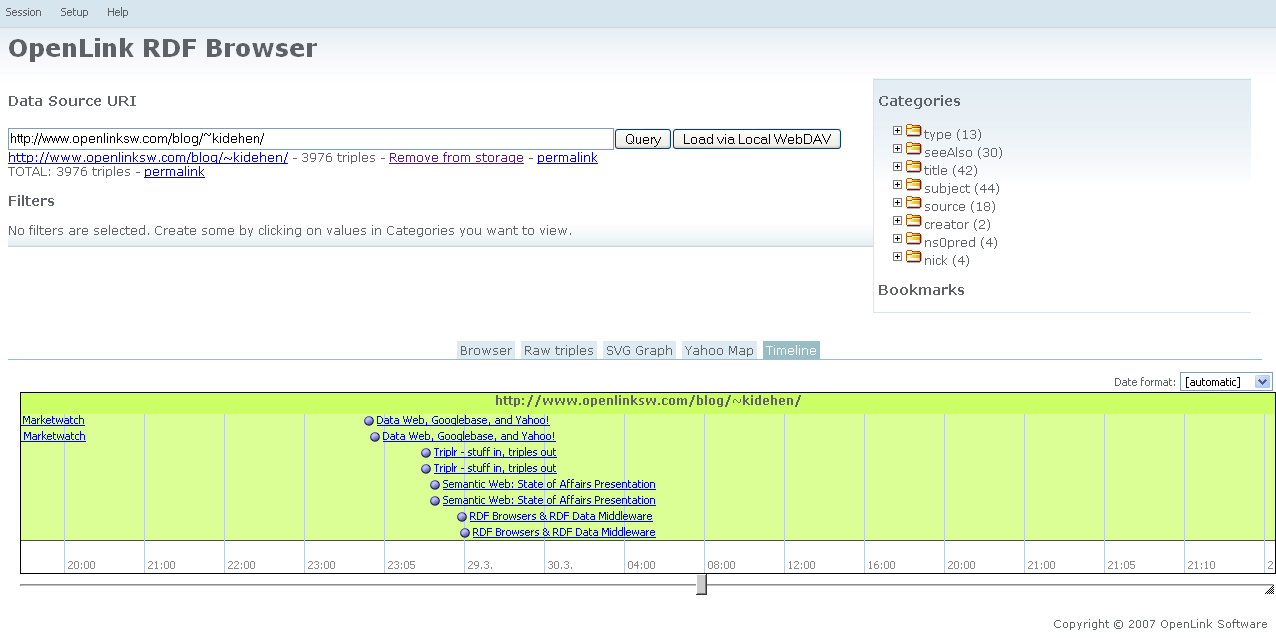Expand the ns0pred (4) category
The height and width of the screenshot is (638, 1276).
tap(897, 239)
